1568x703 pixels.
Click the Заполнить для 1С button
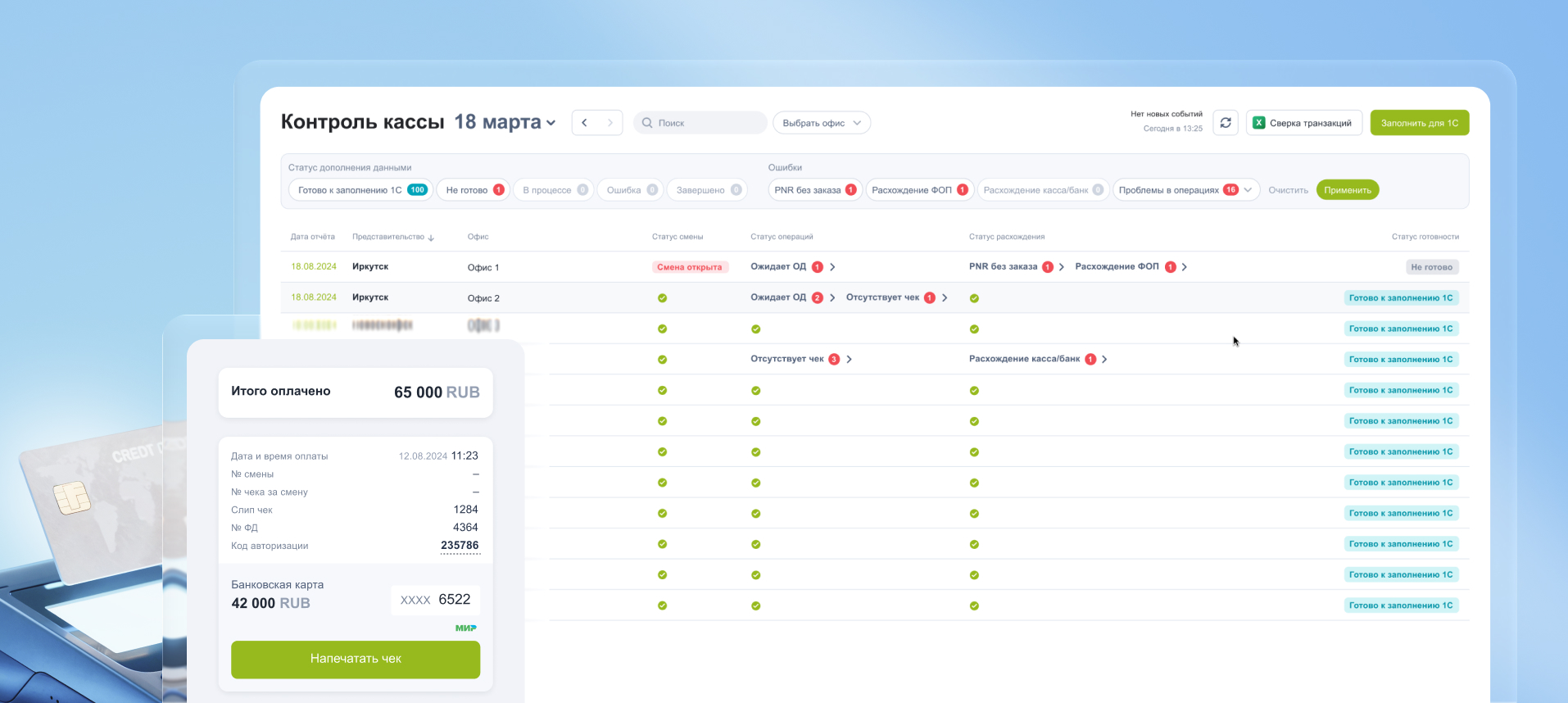(1419, 123)
